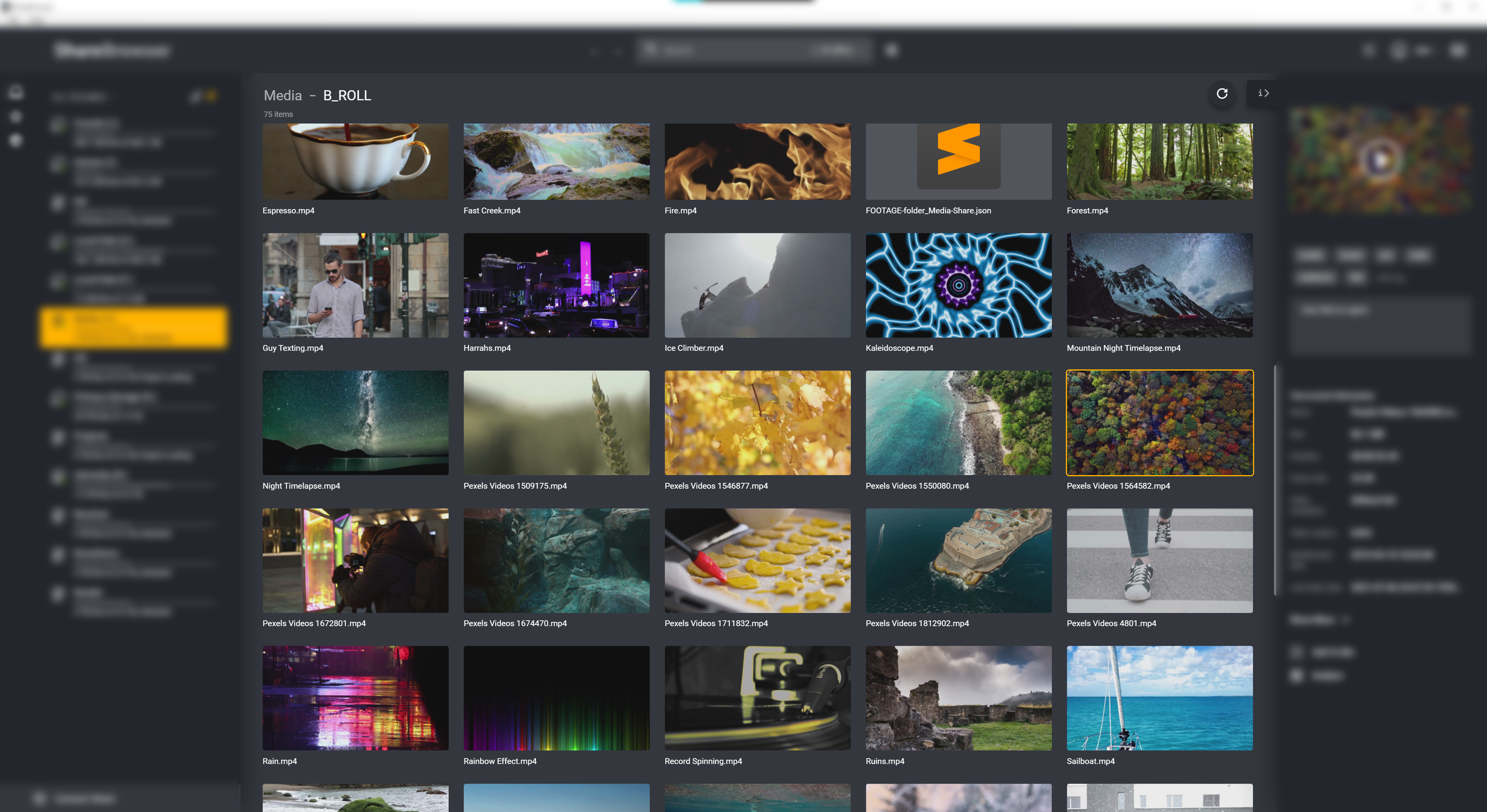
Task: Click the Pexels Videos 1672801.mp4 name
Action: click(x=314, y=623)
